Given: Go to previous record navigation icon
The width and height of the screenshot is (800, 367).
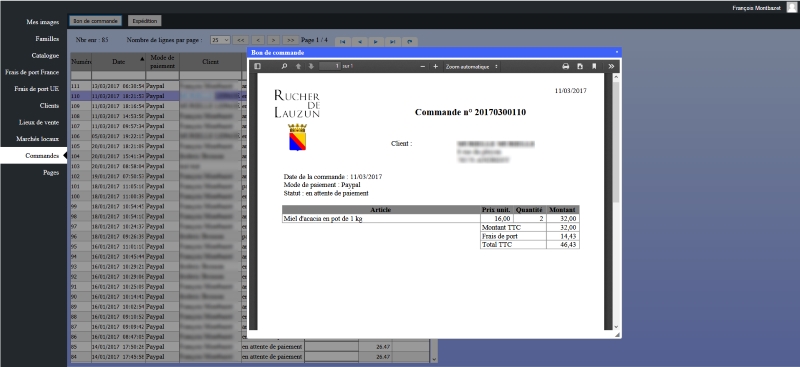Looking at the screenshot, I should tap(359, 42).
